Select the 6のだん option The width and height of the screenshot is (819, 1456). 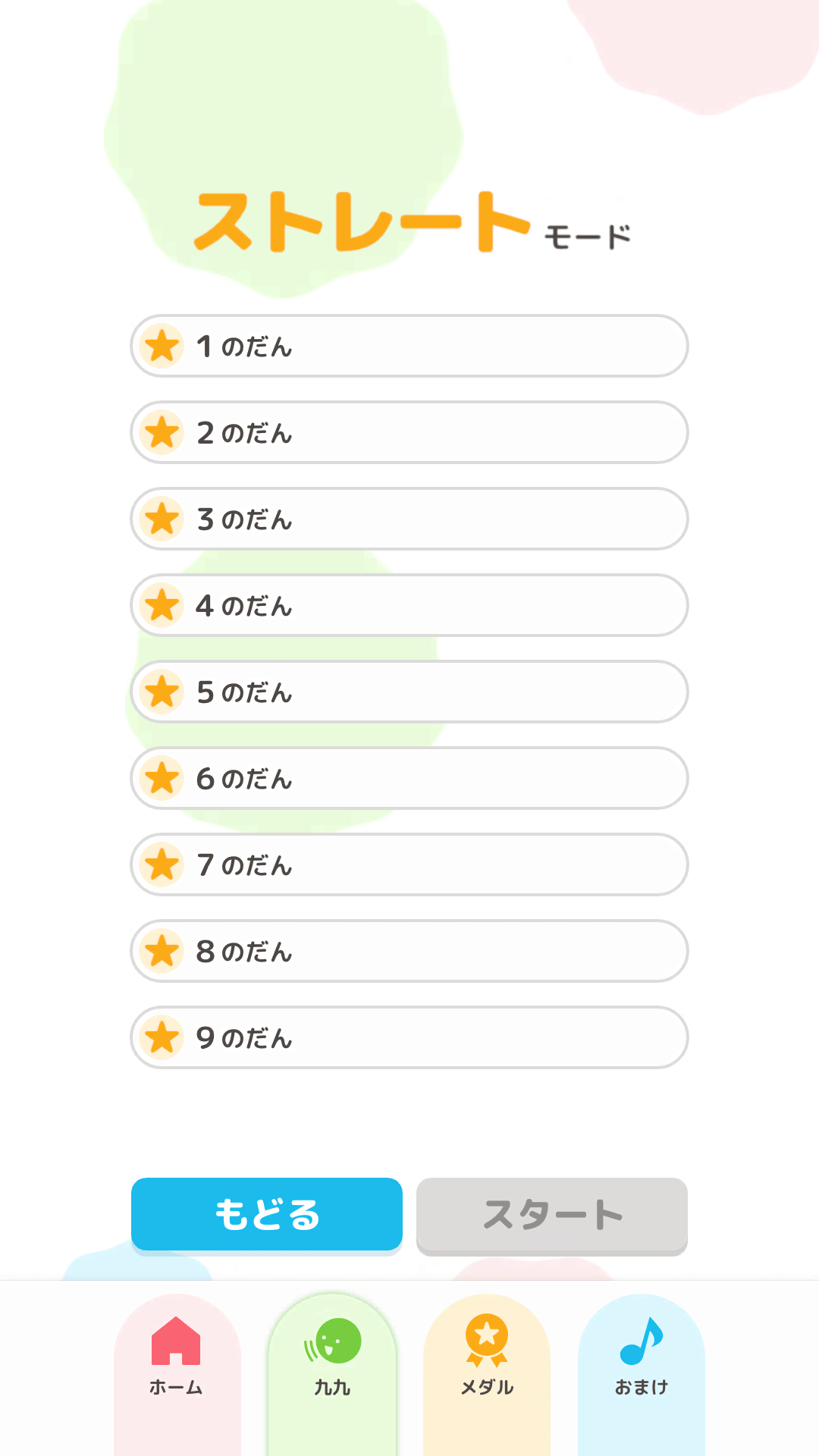click(x=409, y=778)
